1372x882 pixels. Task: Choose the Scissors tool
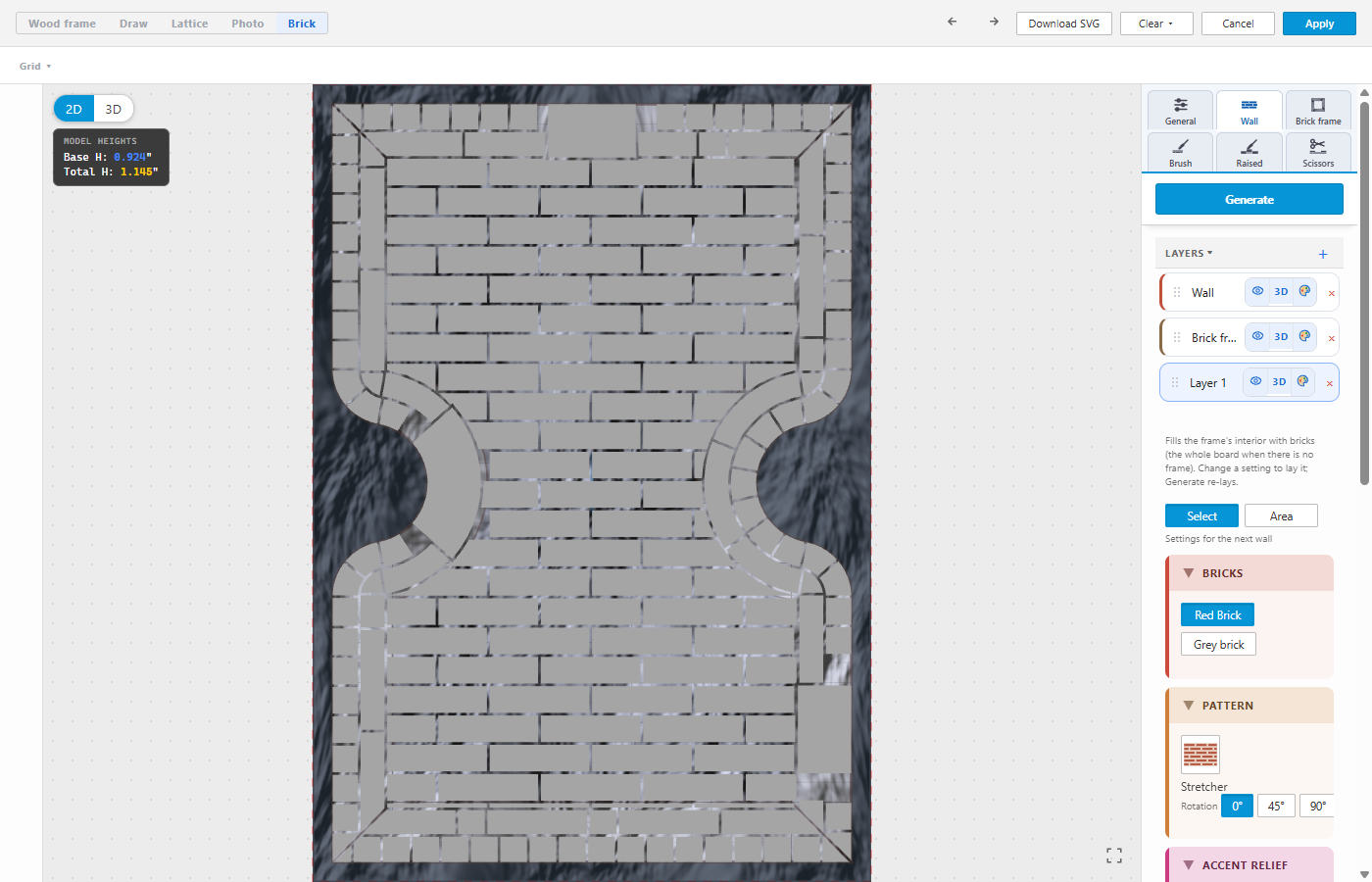point(1318,153)
